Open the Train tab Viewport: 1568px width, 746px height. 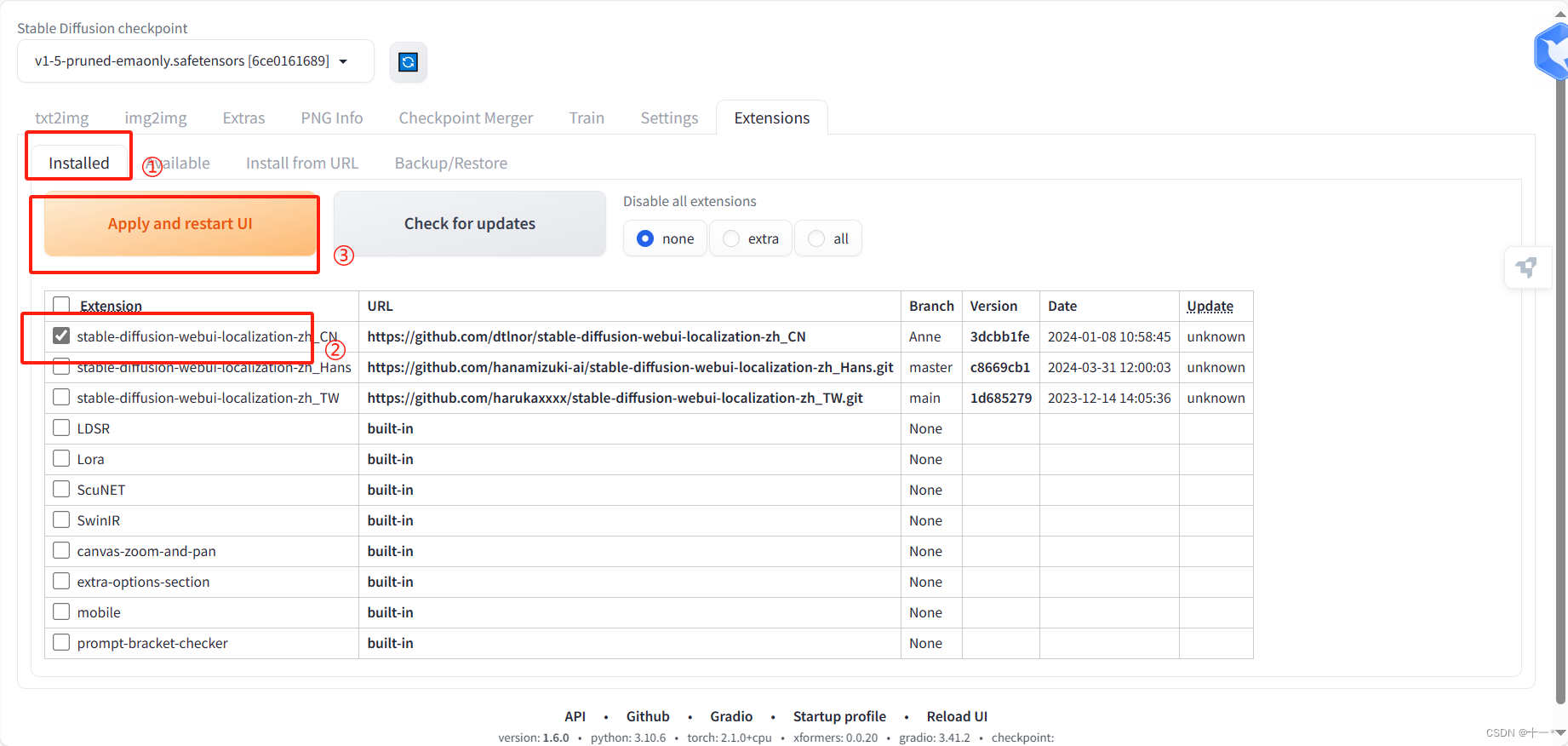pyautogui.click(x=587, y=118)
